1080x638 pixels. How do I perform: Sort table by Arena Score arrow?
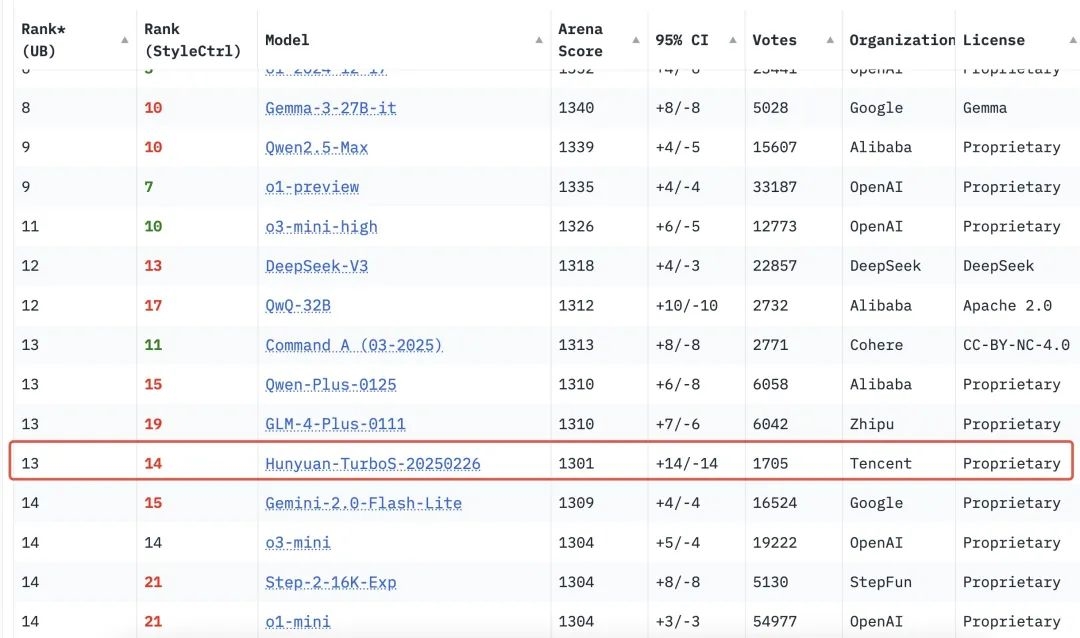[x=636, y=40]
